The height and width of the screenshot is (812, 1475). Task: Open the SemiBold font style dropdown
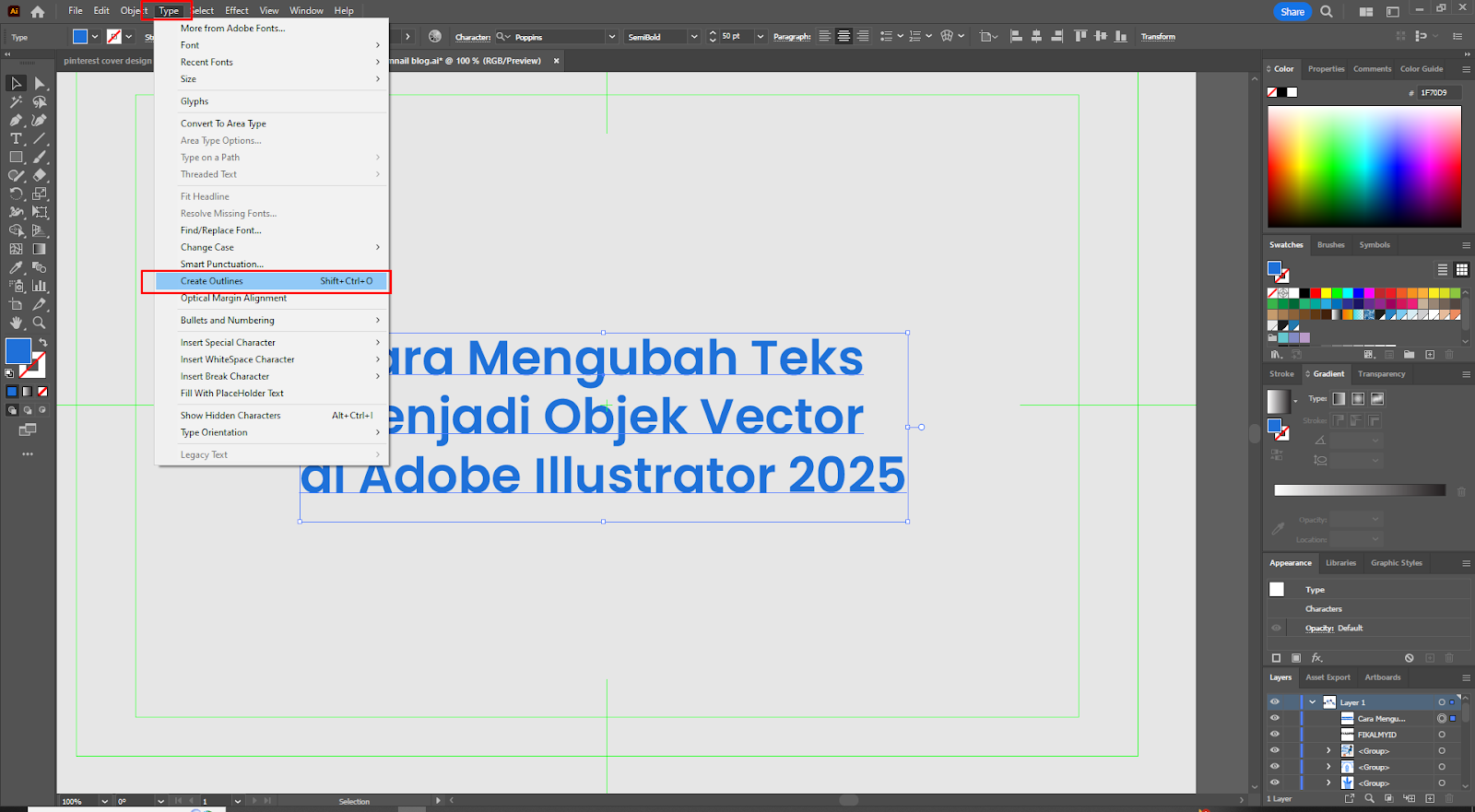(x=694, y=37)
